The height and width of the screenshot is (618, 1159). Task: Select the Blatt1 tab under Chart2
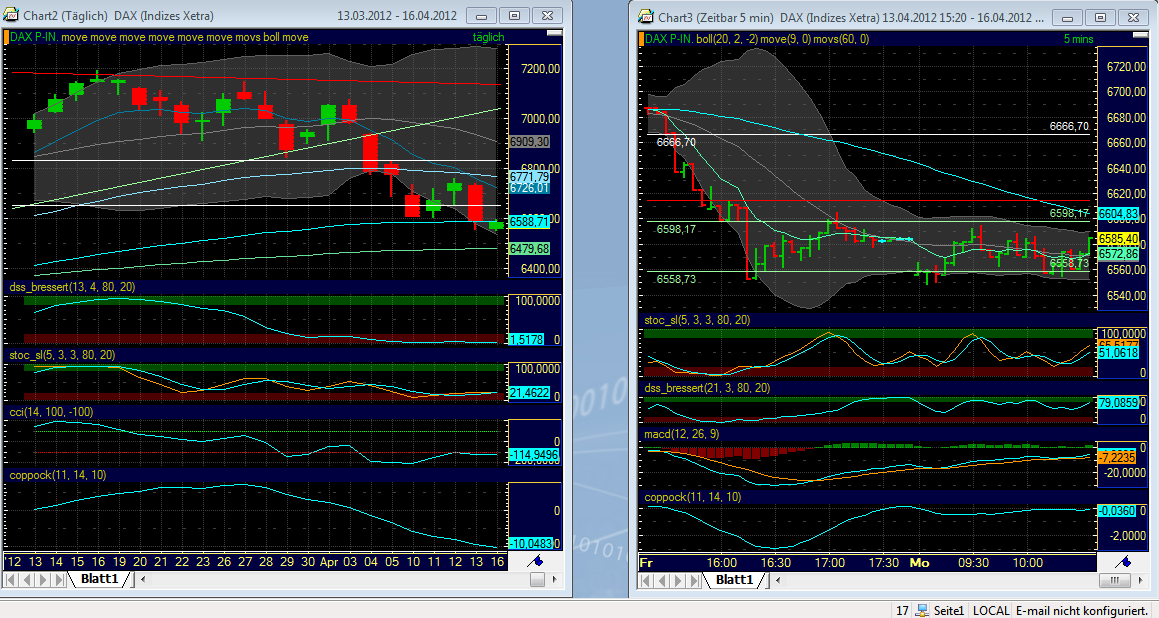[x=100, y=579]
